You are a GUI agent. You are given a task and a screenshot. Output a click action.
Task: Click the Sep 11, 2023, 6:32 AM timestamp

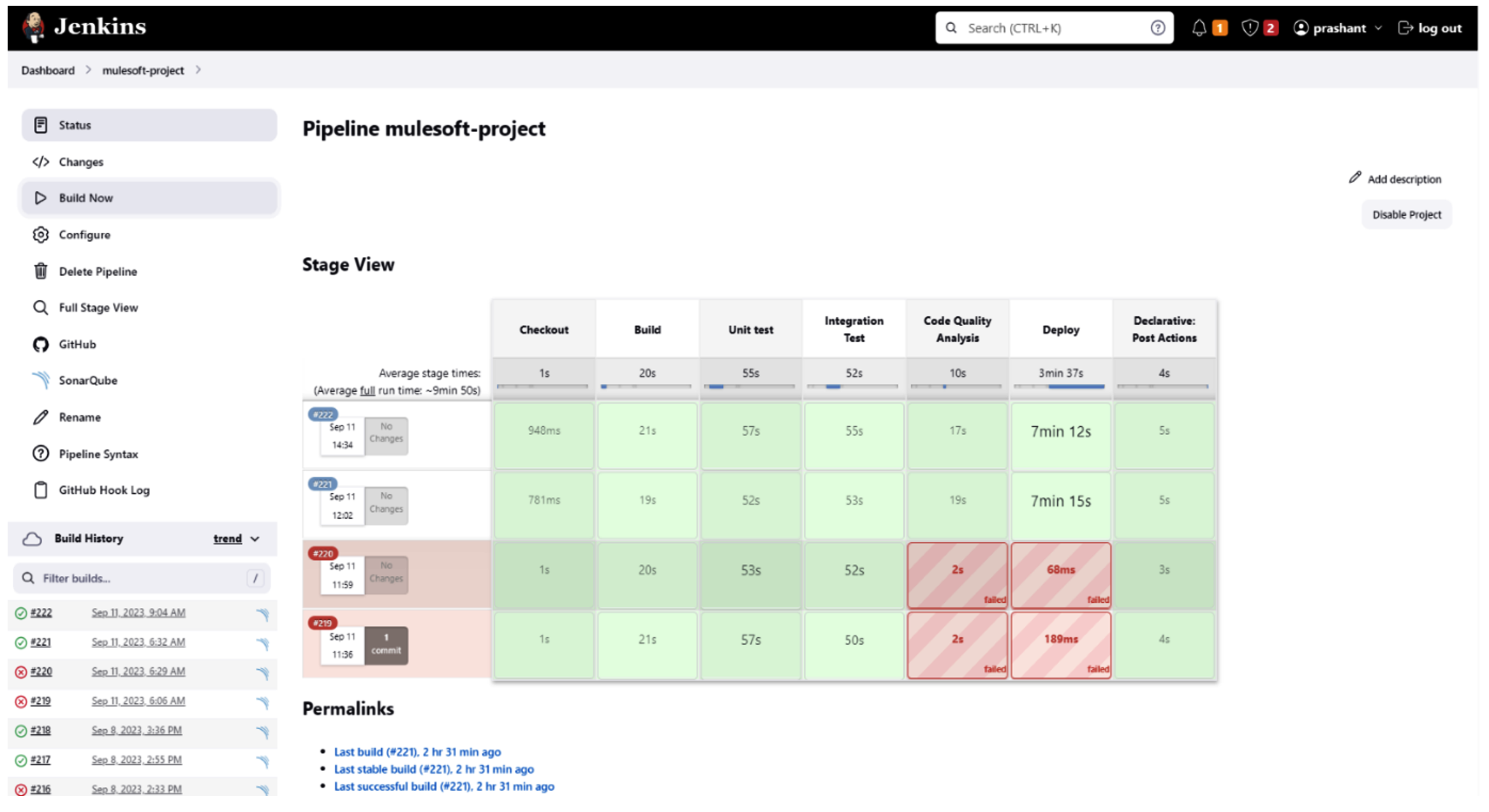pos(138,642)
